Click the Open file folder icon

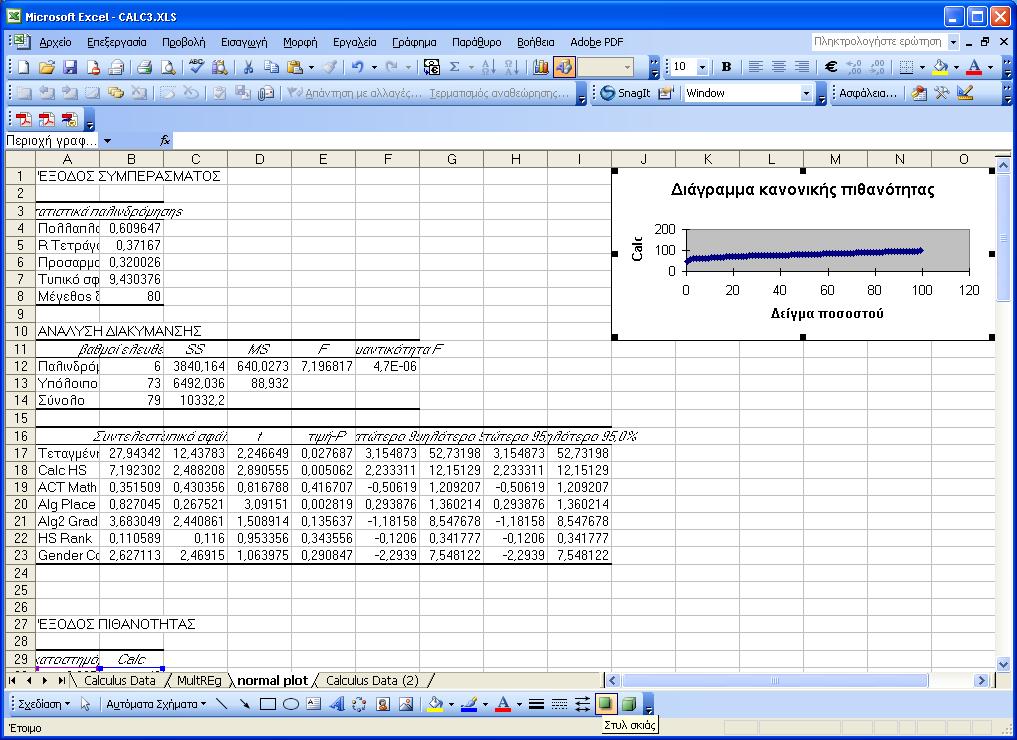click(47, 67)
